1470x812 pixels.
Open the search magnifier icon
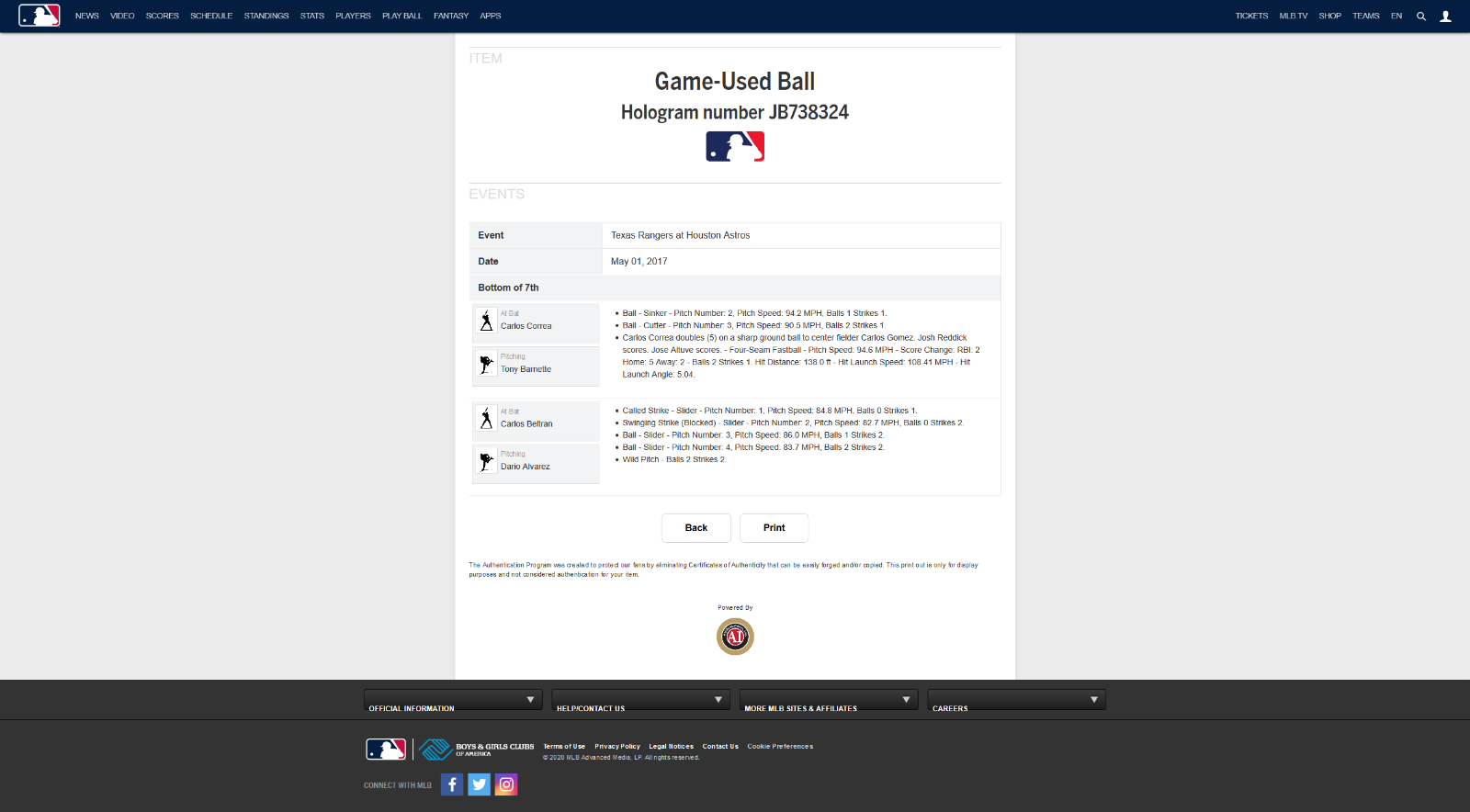point(1421,17)
